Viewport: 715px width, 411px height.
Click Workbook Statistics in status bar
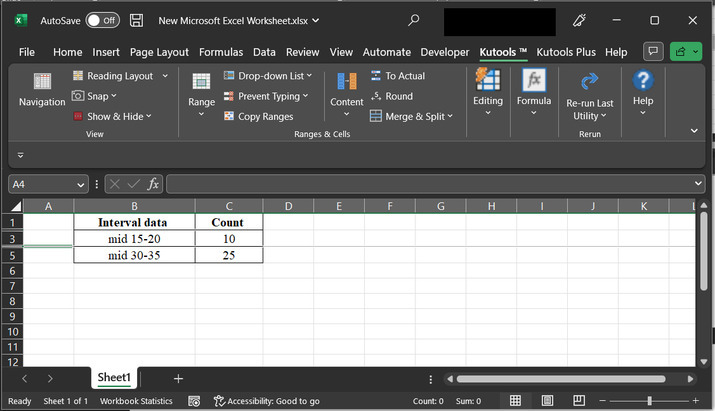tap(136, 401)
